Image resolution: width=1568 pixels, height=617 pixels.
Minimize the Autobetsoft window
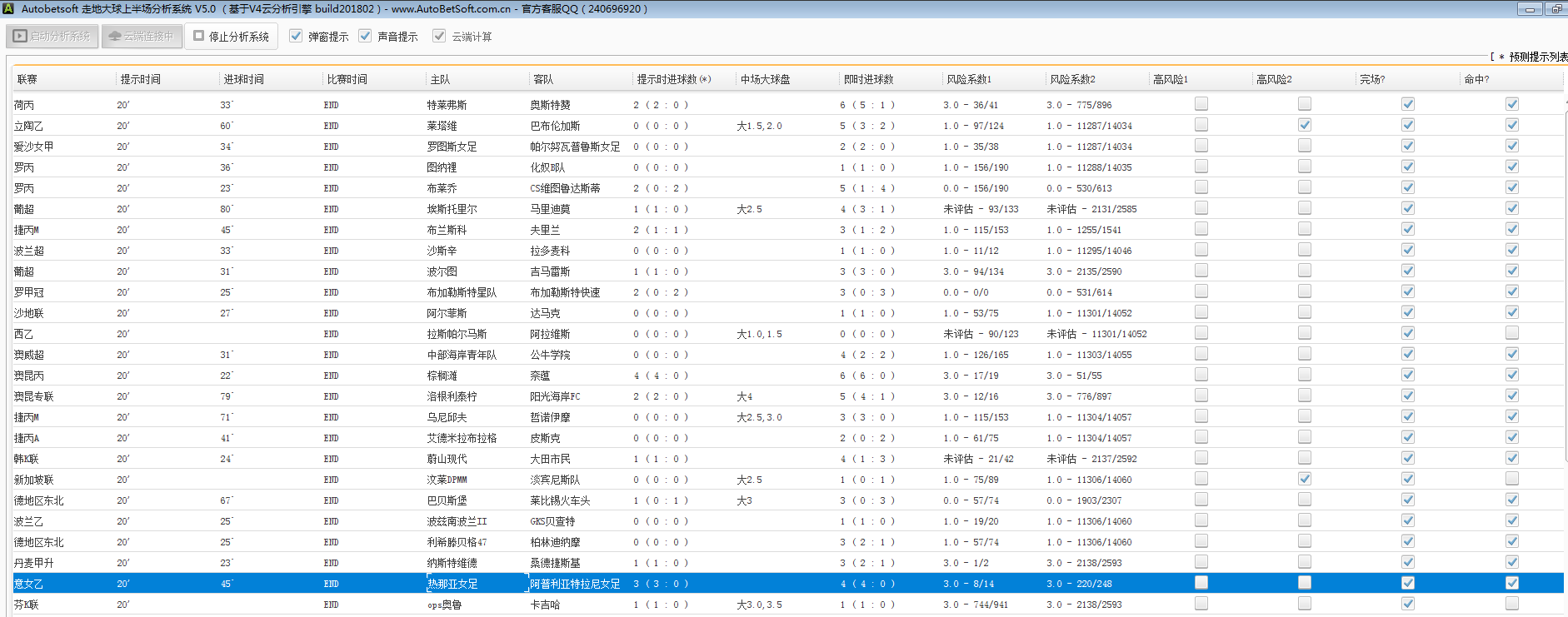[1529, 9]
